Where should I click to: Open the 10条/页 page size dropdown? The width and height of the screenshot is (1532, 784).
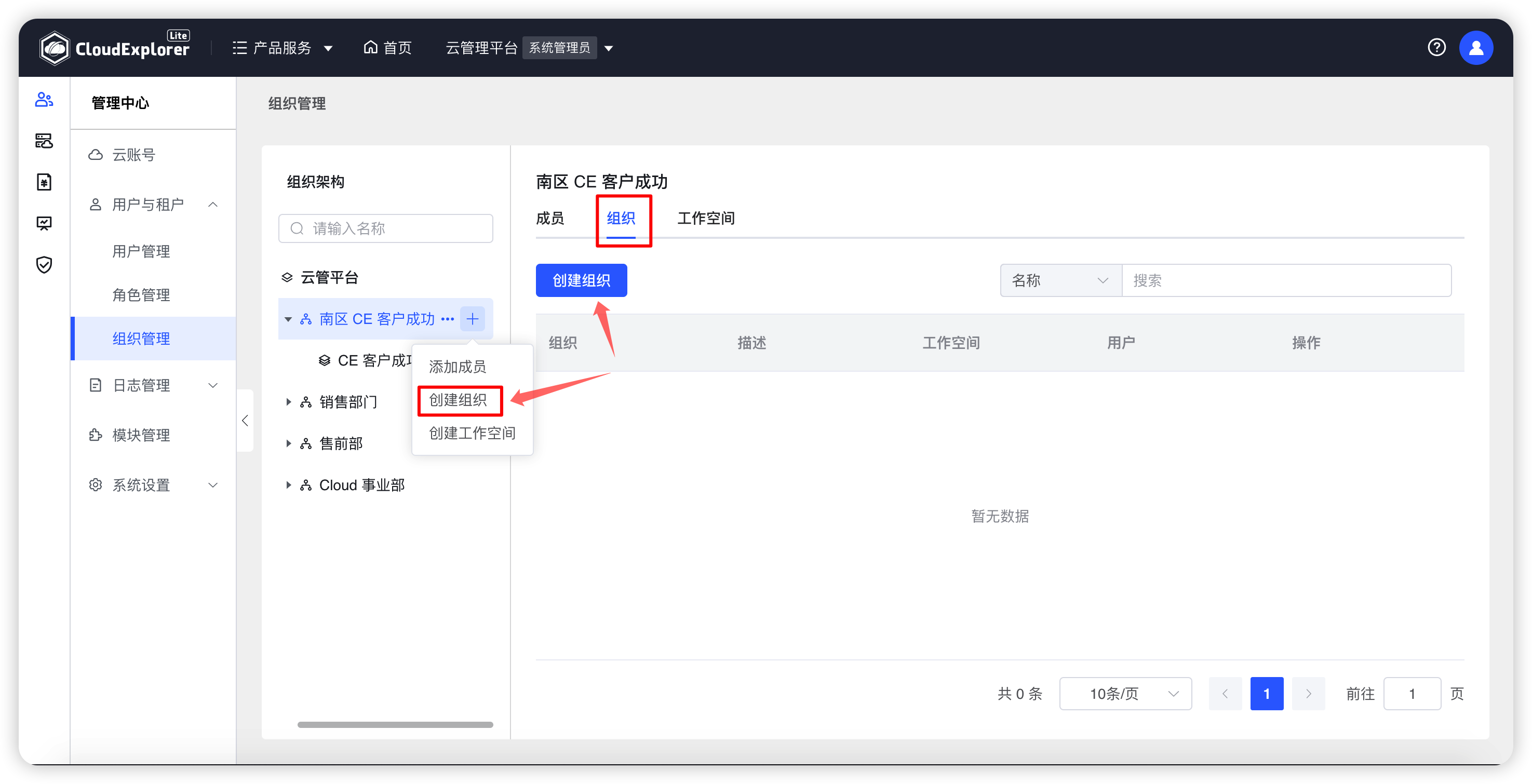(1125, 694)
